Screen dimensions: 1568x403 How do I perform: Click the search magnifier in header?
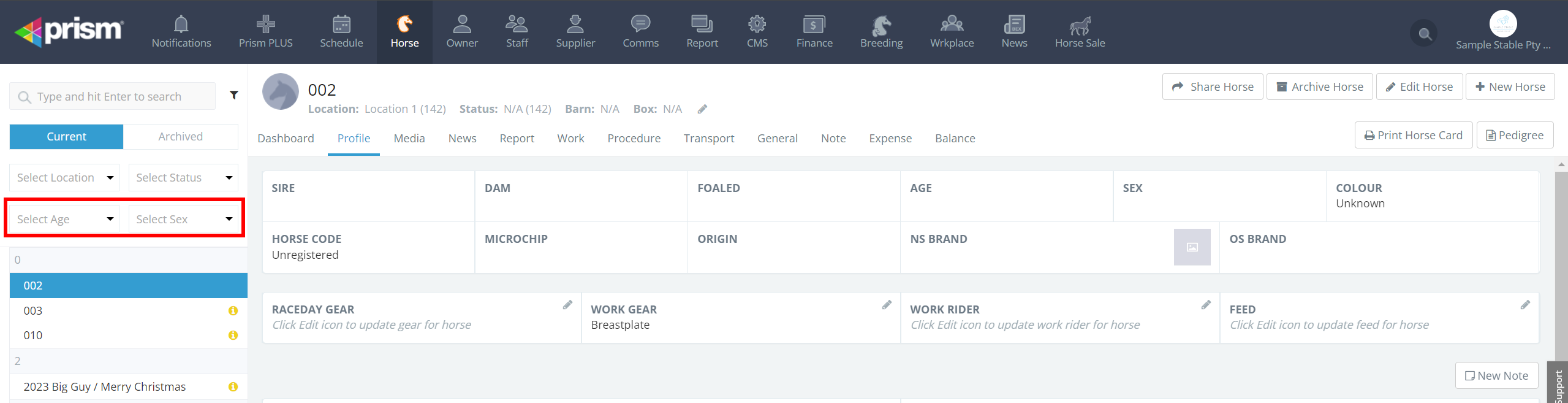(1425, 34)
